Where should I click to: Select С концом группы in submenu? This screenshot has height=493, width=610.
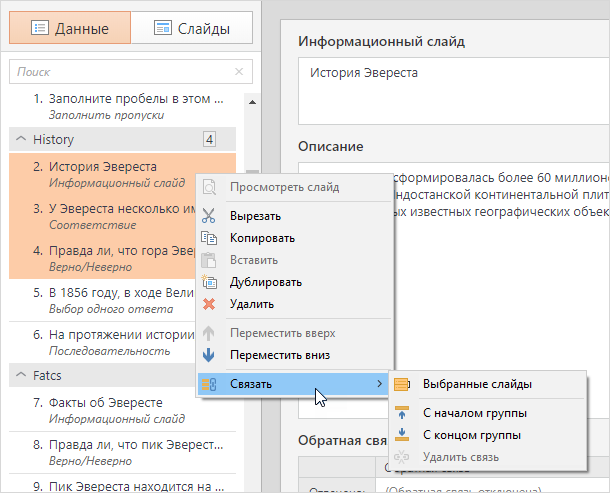pyautogui.click(x=487, y=435)
